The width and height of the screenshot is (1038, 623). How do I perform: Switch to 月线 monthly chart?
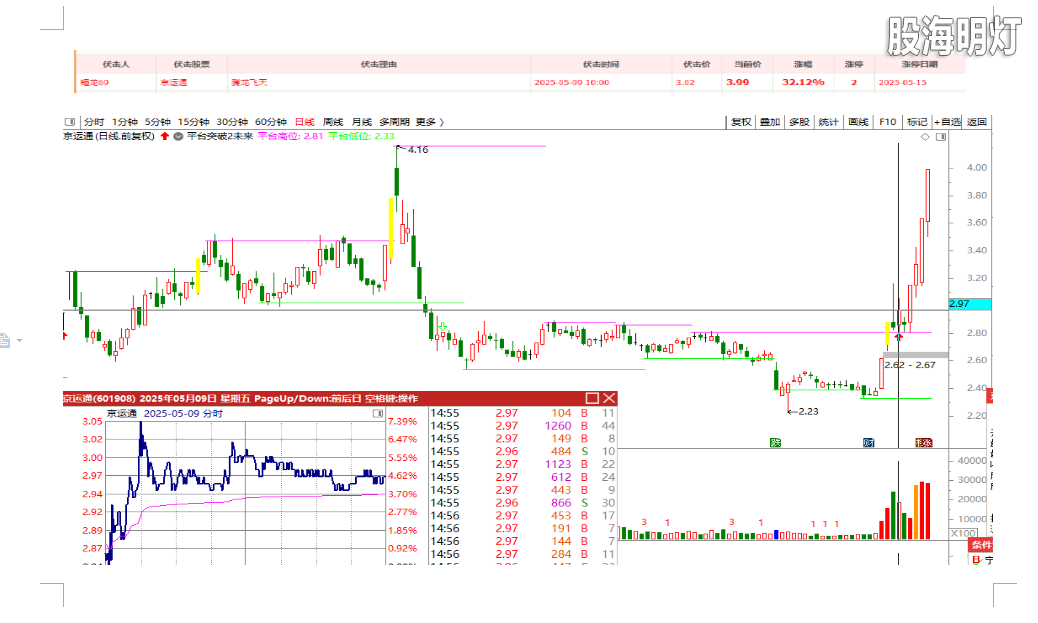[361, 122]
